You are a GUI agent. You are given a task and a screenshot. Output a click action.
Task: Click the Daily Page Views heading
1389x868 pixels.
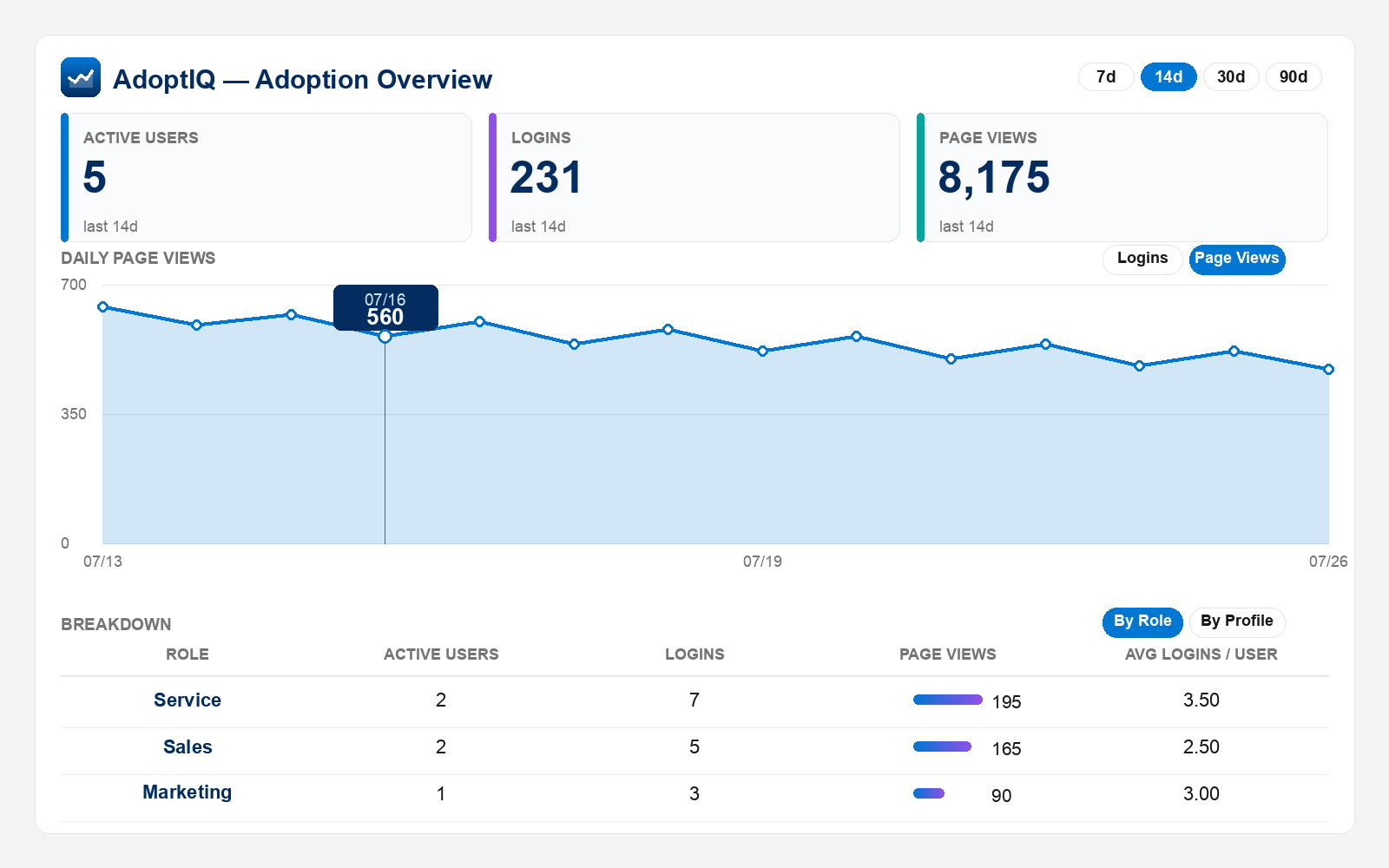[x=138, y=258]
